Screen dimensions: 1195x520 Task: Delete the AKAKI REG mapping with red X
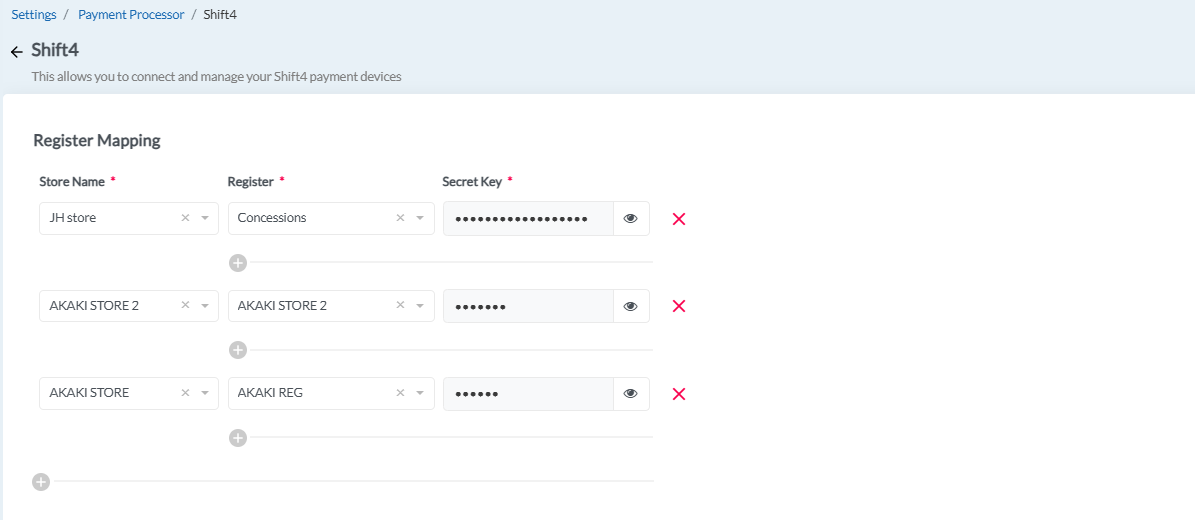pos(679,394)
